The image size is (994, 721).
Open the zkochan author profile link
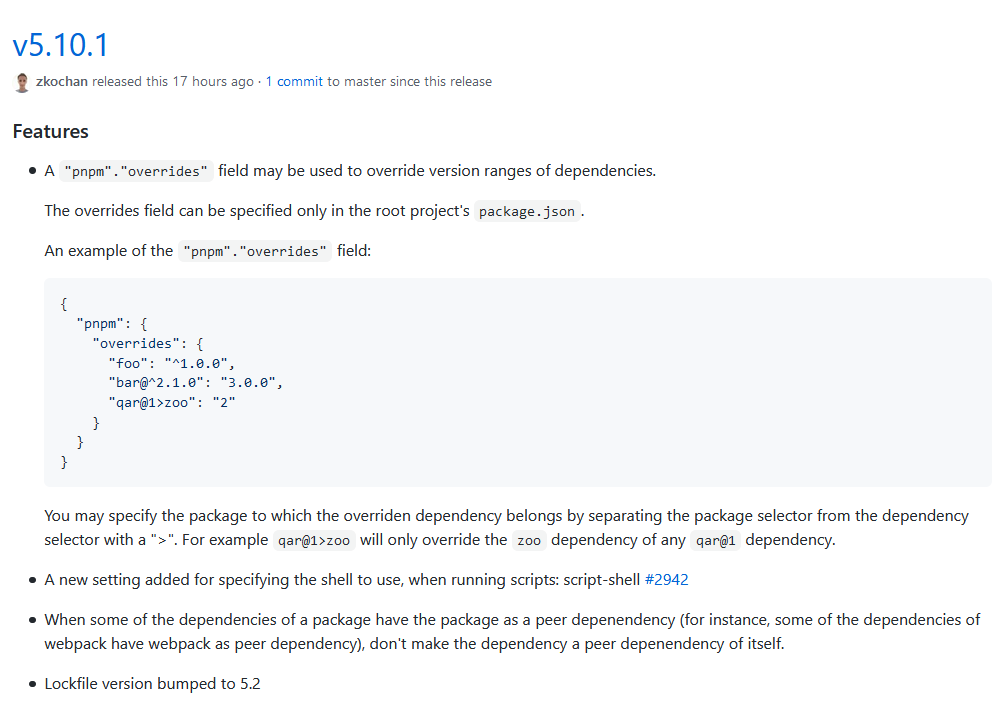[x=61, y=82]
